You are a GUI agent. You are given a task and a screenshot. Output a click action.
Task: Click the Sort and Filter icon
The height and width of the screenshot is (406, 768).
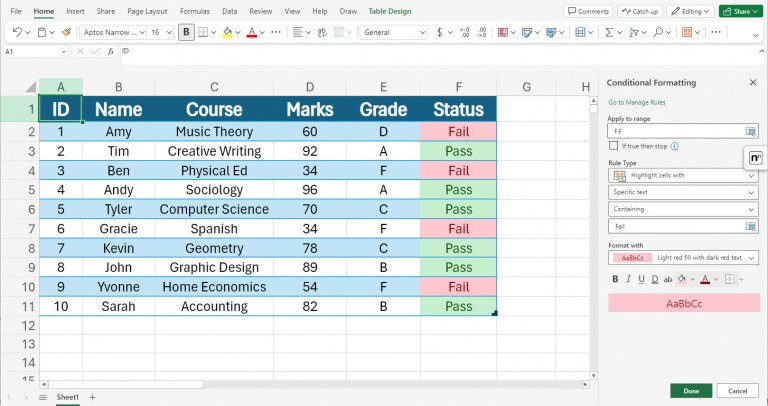coord(633,32)
